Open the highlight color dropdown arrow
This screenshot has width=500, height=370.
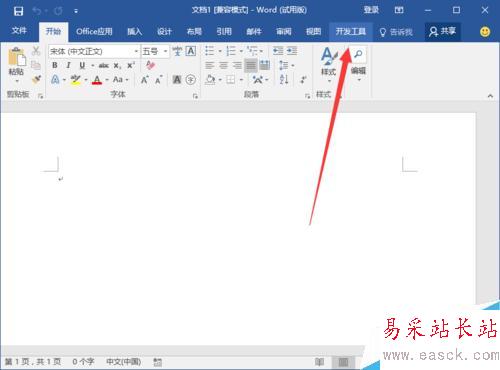pyautogui.click(x=86, y=80)
